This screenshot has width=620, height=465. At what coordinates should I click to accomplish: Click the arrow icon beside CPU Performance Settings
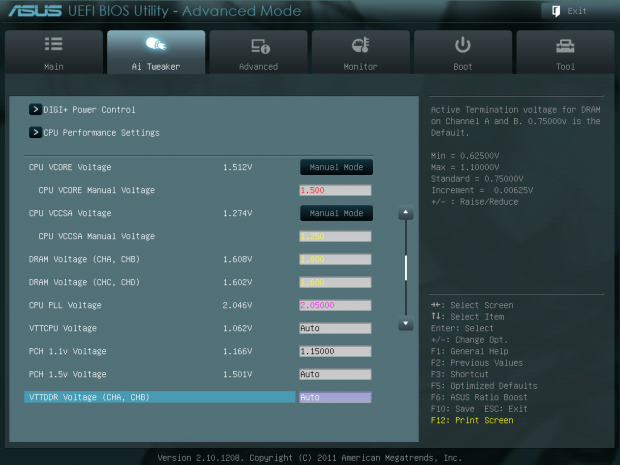pyautogui.click(x=35, y=132)
